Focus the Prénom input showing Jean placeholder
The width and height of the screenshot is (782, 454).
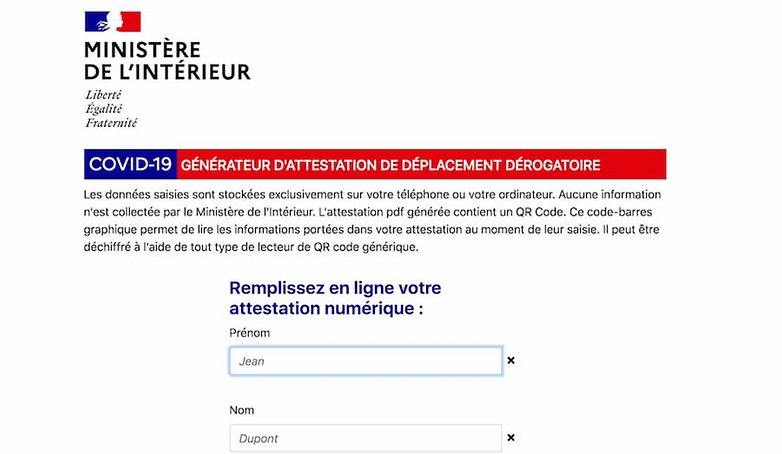[366, 361]
